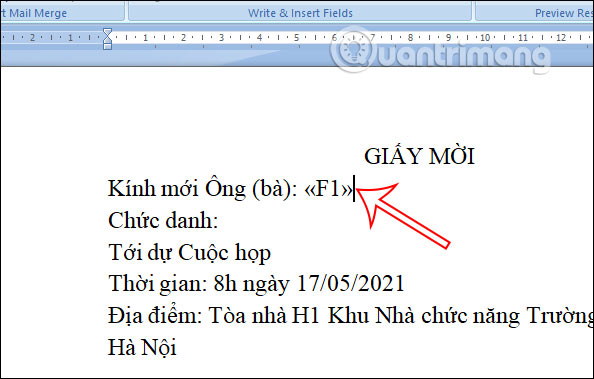Click 'Thời gian: 8h ngày 17/05/2021'

256,283
